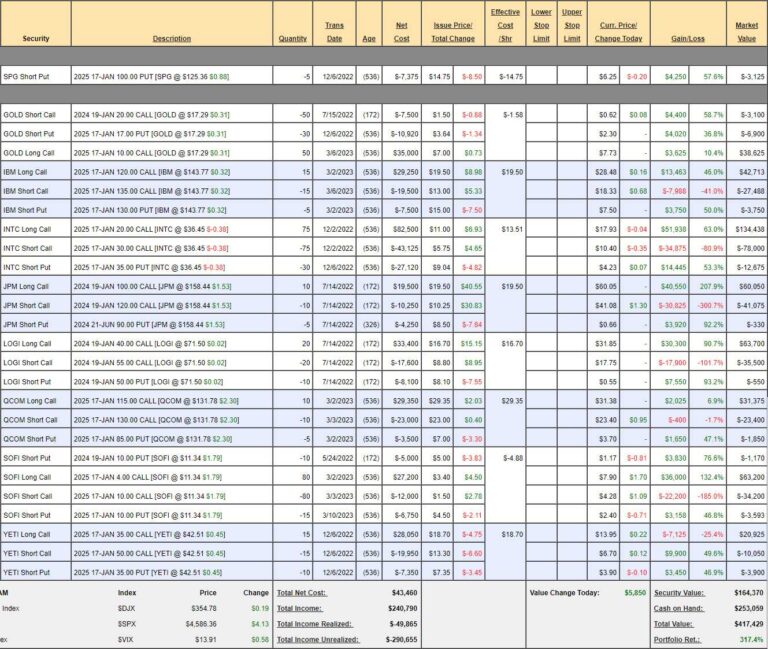Click the Quantity column header
This screenshot has width=768, height=649.
[293, 39]
